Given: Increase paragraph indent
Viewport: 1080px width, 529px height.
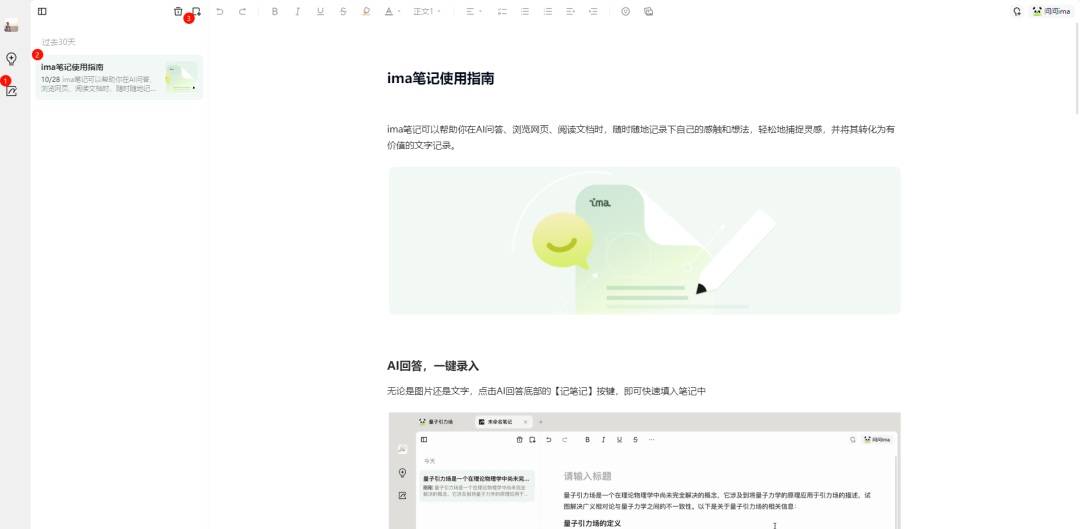Looking at the screenshot, I should pos(593,12).
